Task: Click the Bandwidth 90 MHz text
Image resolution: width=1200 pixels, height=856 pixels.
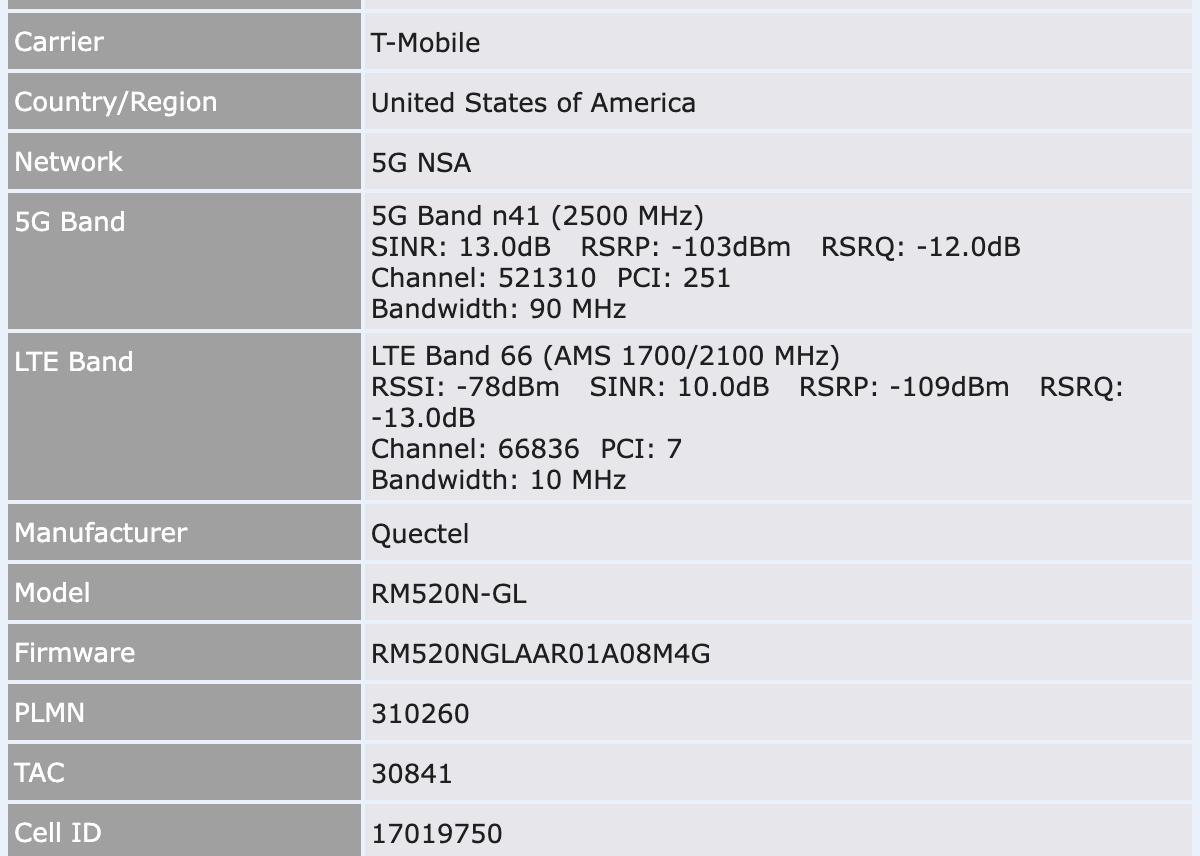Action: point(498,309)
